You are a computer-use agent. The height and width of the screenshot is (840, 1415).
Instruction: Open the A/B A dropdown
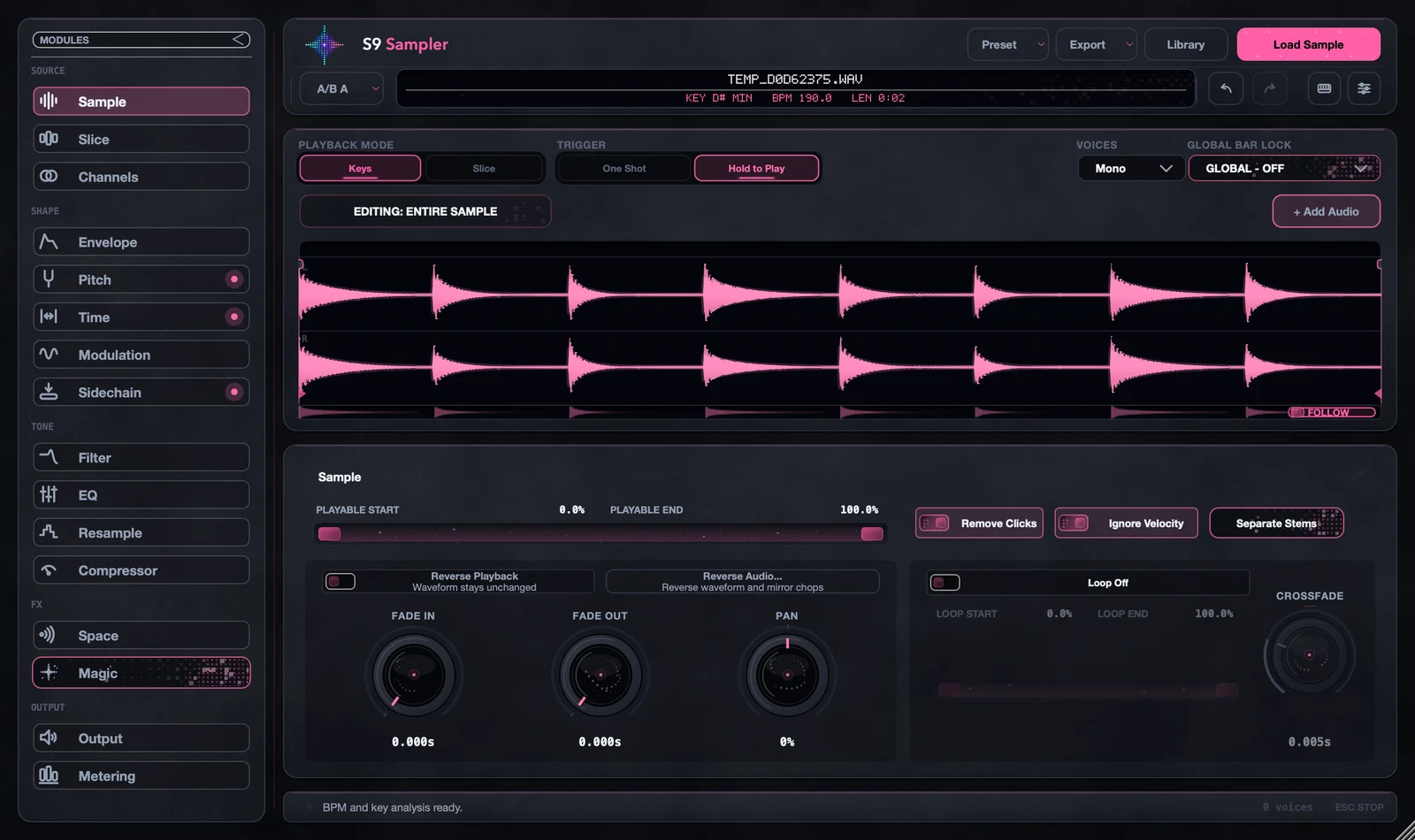pyautogui.click(x=342, y=88)
